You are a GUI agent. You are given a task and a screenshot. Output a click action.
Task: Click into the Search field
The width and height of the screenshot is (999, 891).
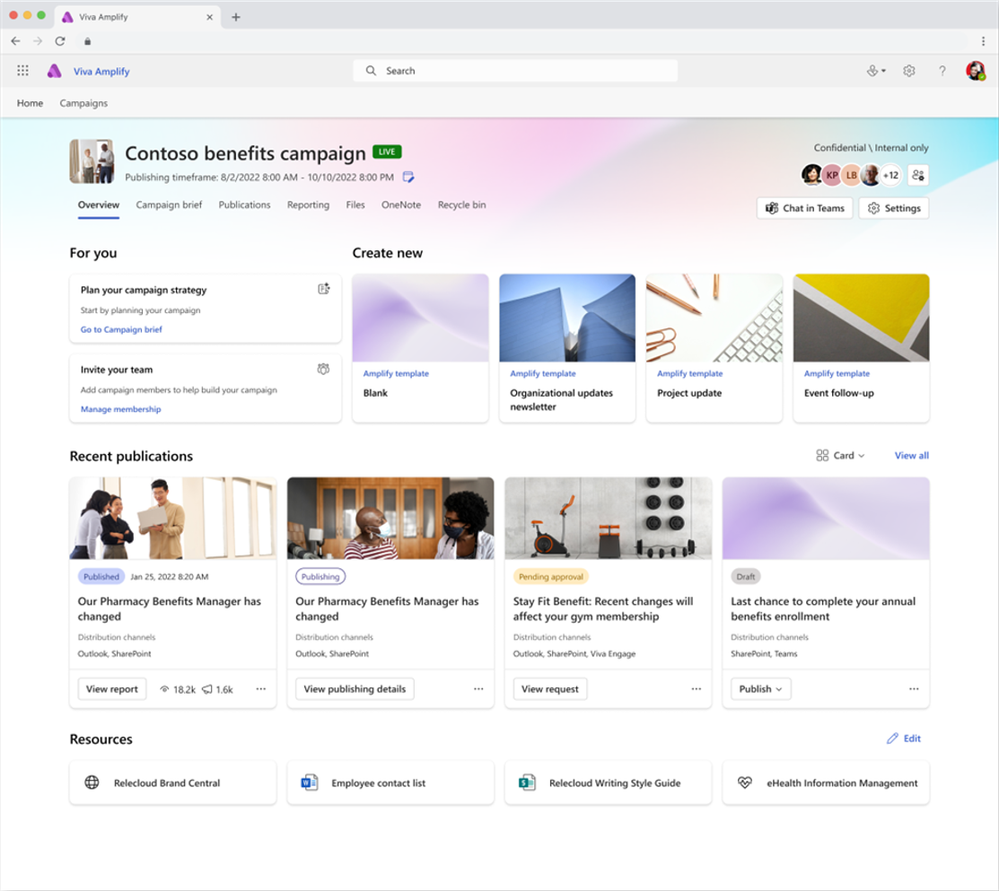click(x=515, y=71)
